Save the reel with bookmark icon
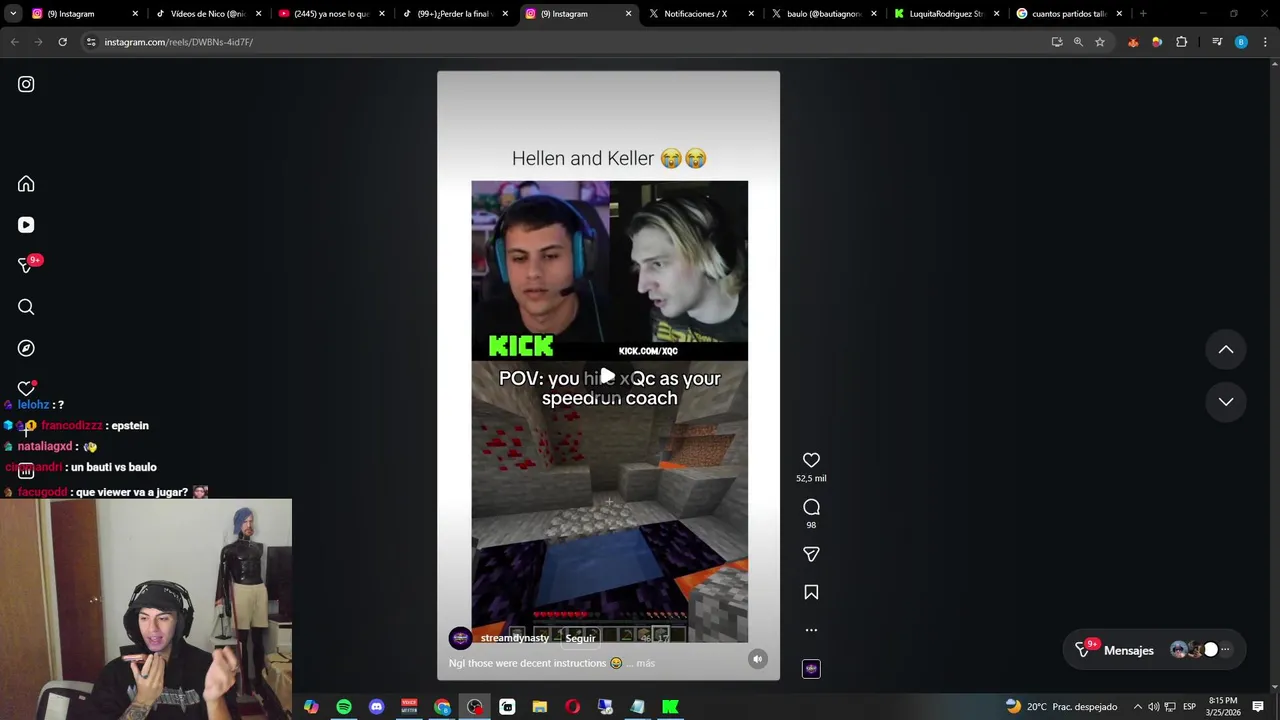Image resolution: width=1280 pixels, height=720 pixels. pos(811,592)
